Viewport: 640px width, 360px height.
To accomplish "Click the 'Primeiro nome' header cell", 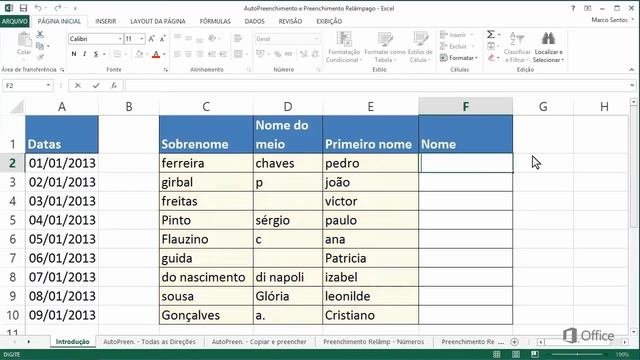I will (x=370, y=134).
